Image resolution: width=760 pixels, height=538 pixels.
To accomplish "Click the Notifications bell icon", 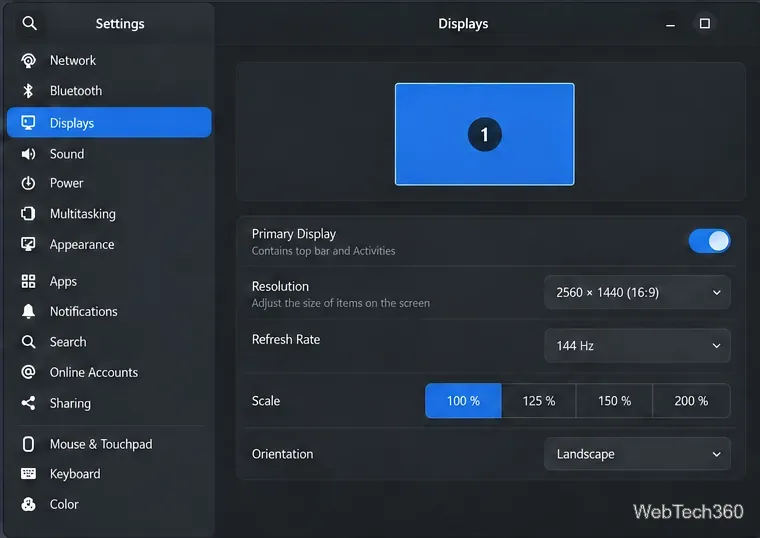I will 28,311.
